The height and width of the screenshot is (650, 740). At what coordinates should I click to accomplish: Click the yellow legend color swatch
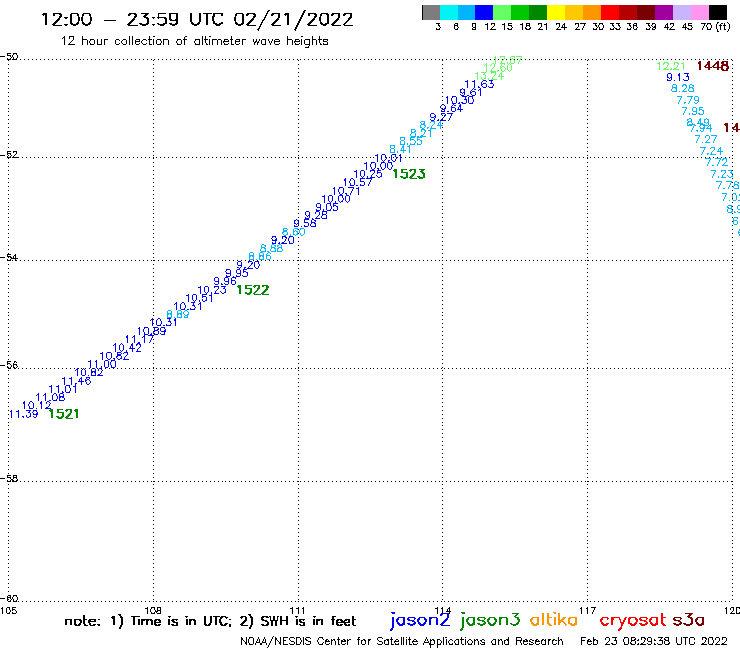[556, 12]
